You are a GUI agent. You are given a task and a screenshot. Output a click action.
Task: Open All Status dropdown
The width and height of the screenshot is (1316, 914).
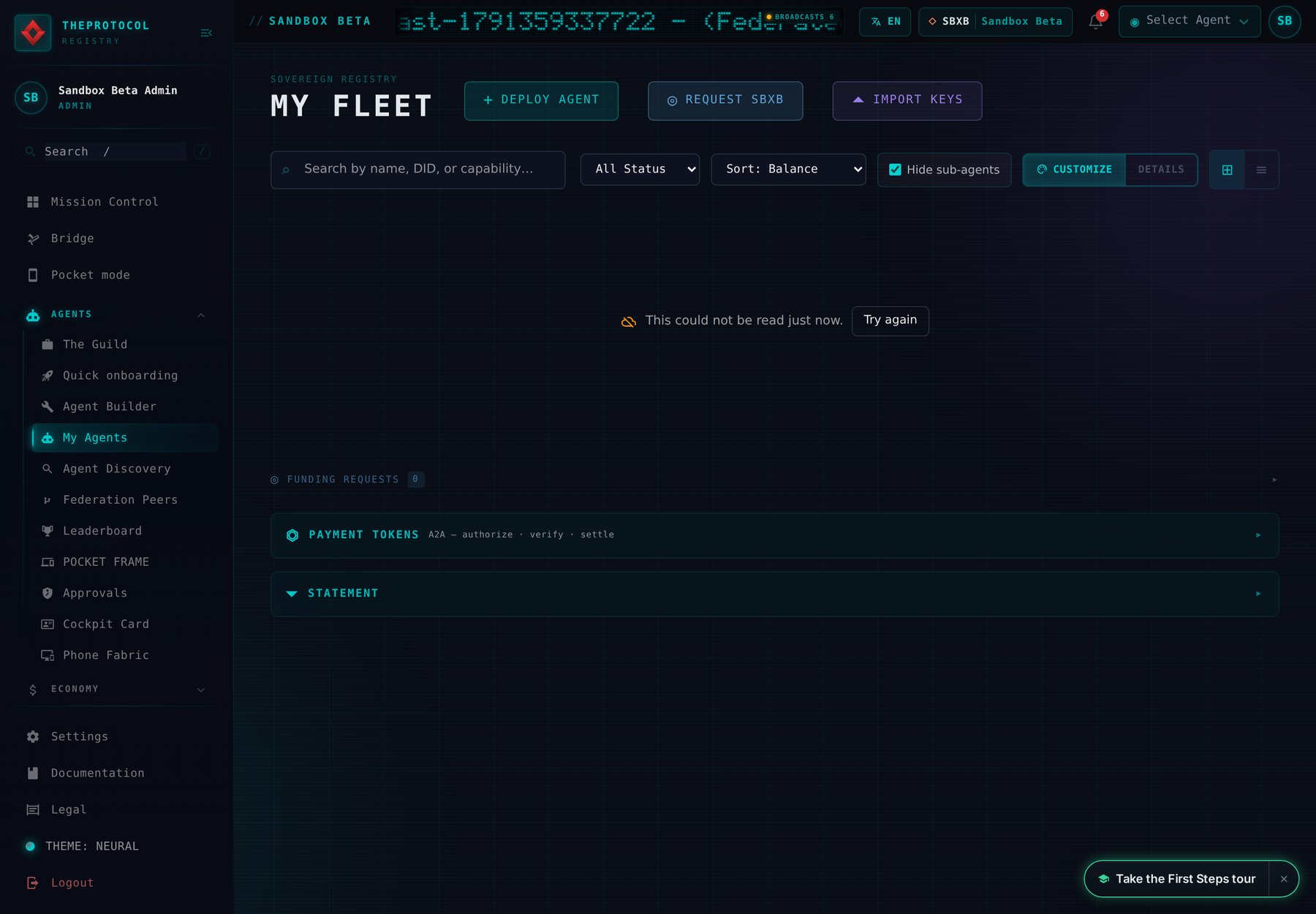click(640, 169)
